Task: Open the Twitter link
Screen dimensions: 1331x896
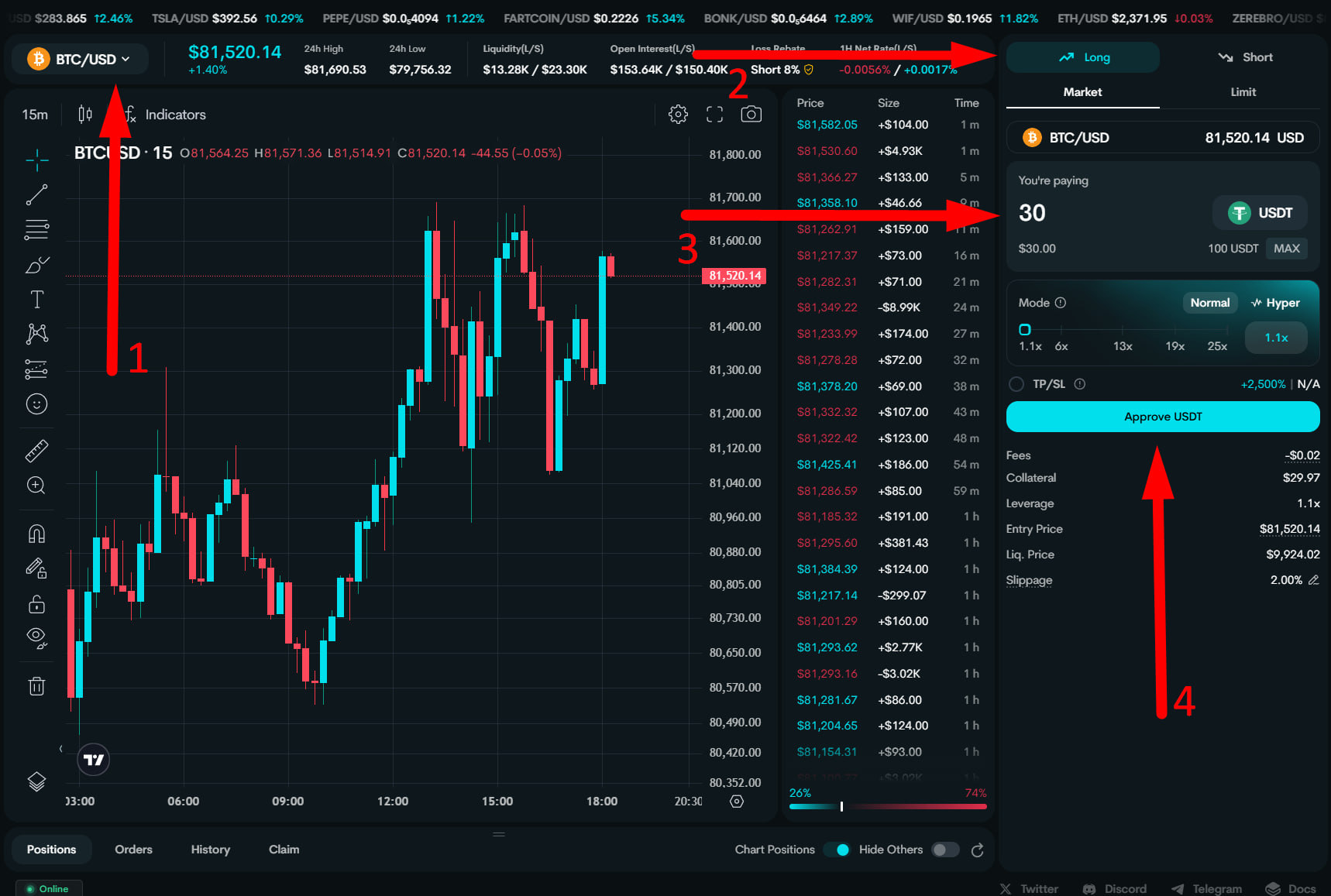Action: click(1029, 888)
